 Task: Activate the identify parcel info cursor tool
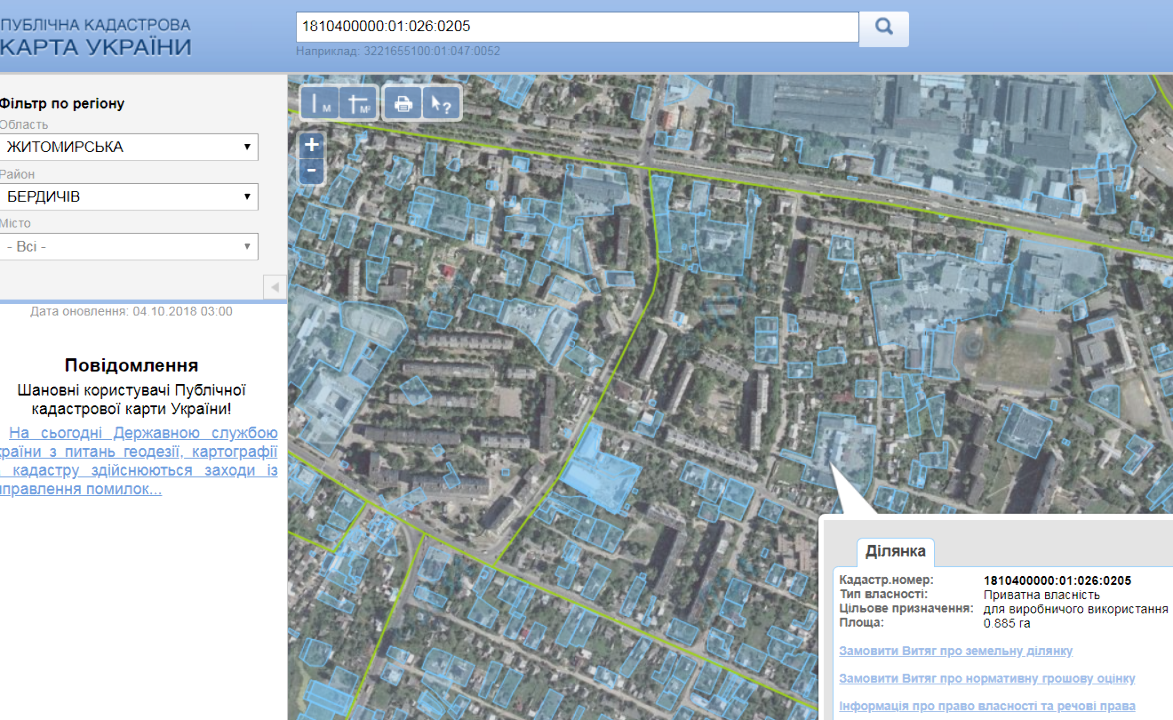[440, 103]
